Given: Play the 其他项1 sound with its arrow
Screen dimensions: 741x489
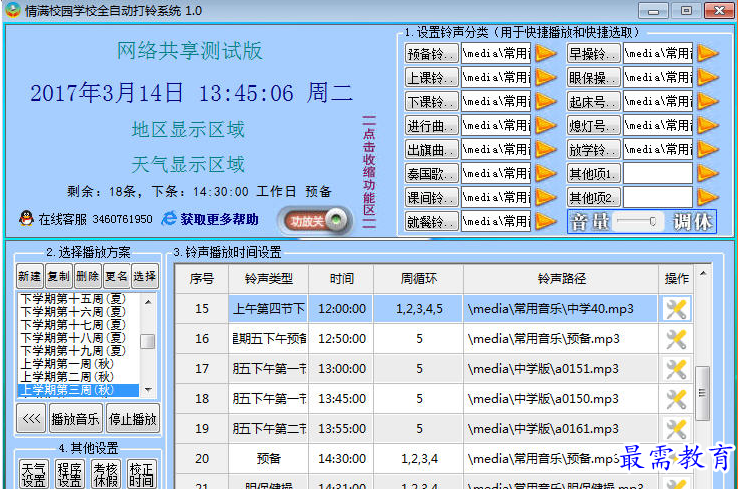Looking at the screenshot, I should (x=707, y=173).
